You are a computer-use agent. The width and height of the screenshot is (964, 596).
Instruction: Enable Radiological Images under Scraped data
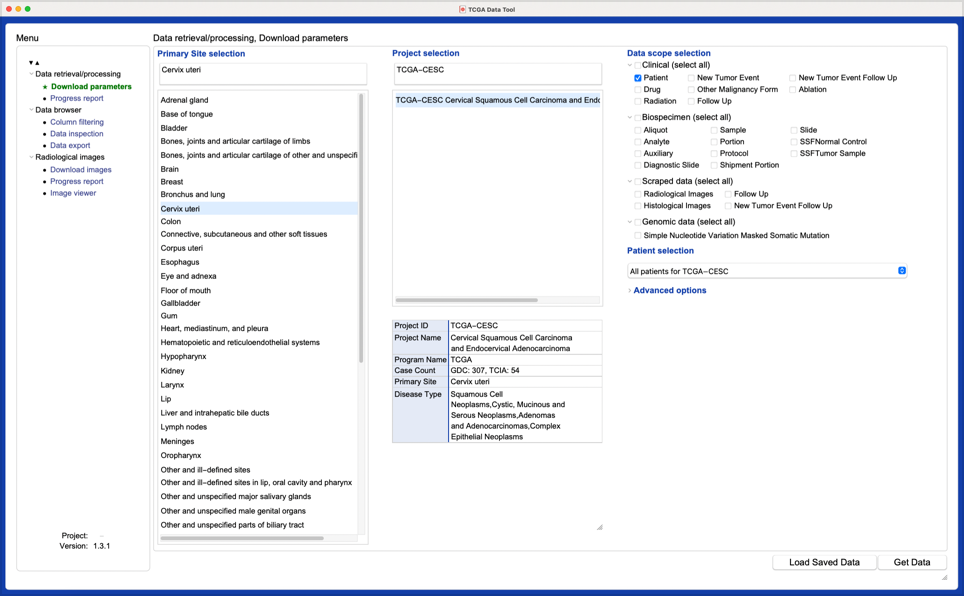[x=637, y=193]
